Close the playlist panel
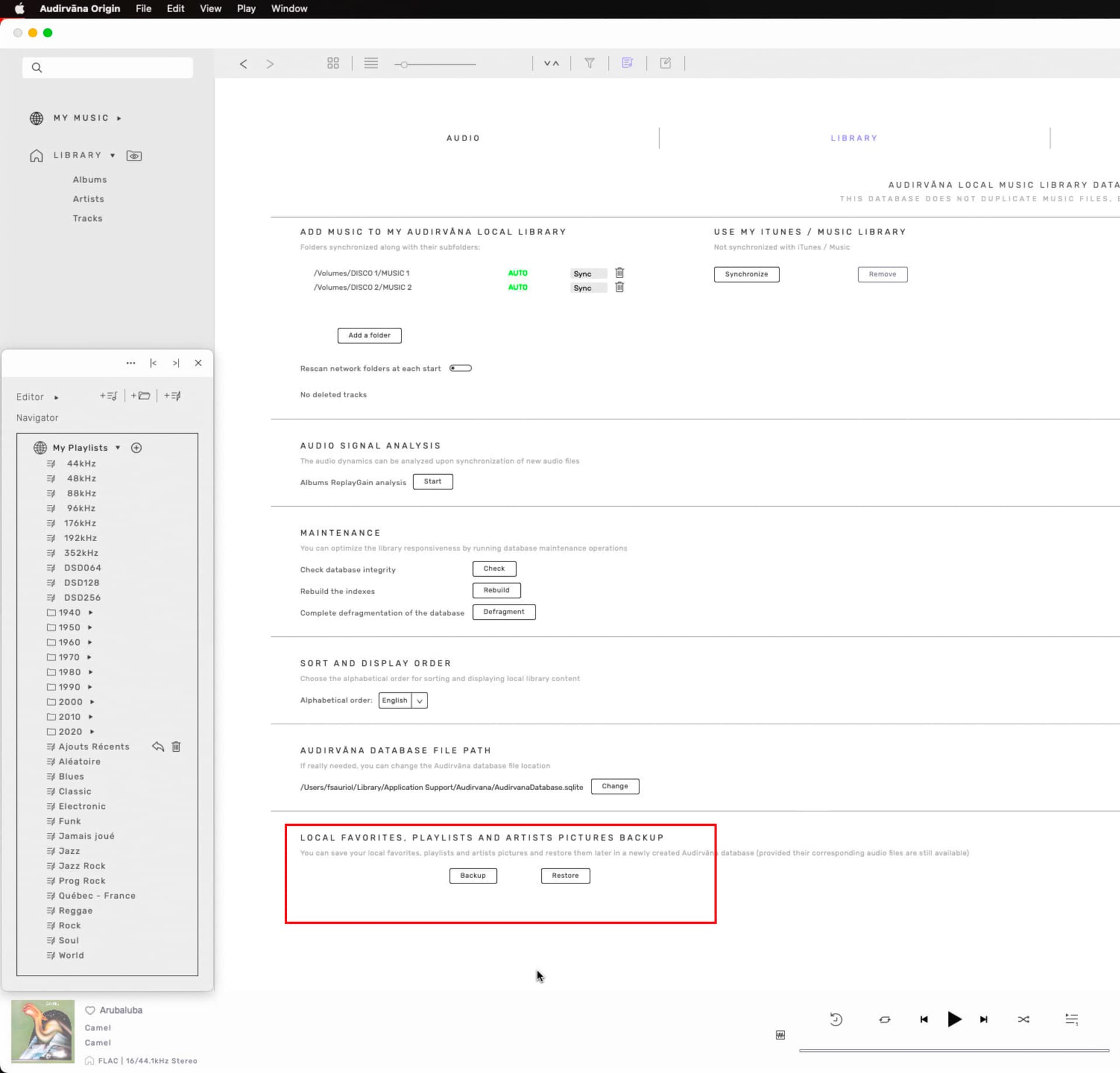 pos(198,363)
